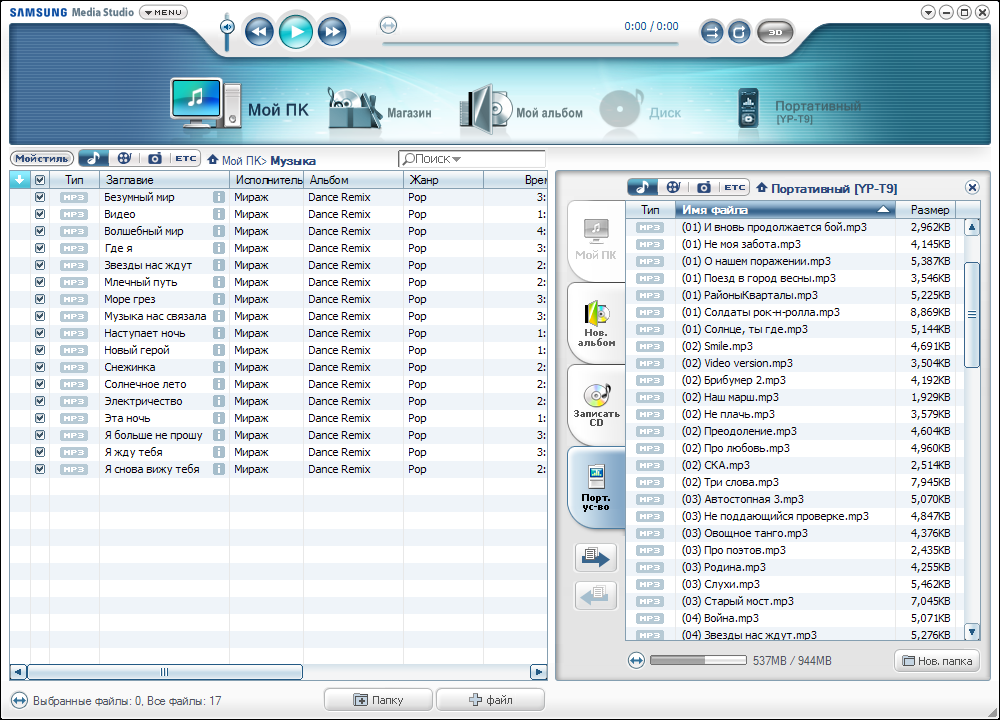The width and height of the screenshot is (1000, 720).
Task: Toggle shuffle mode in the player
Action: point(712,33)
